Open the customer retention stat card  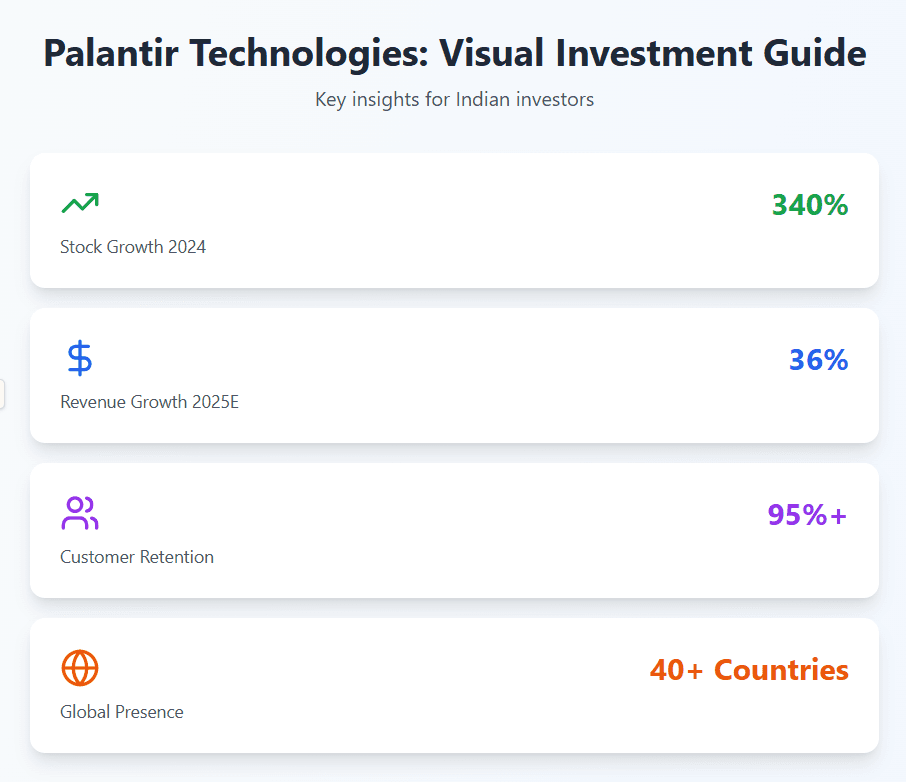pyautogui.click(x=454, y=531)
